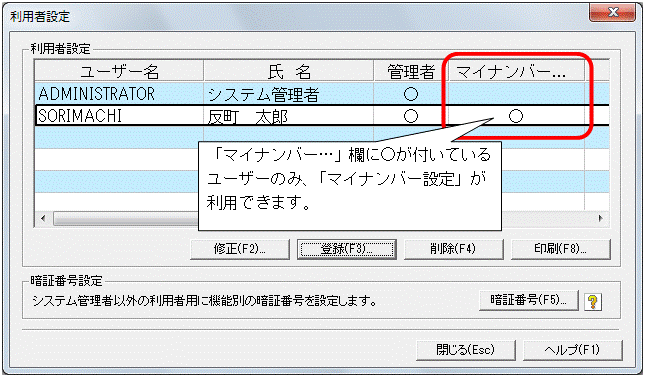Click the right arrow of horizontal scrollbar
645x377 pixels.
click(x=601, y=218)
